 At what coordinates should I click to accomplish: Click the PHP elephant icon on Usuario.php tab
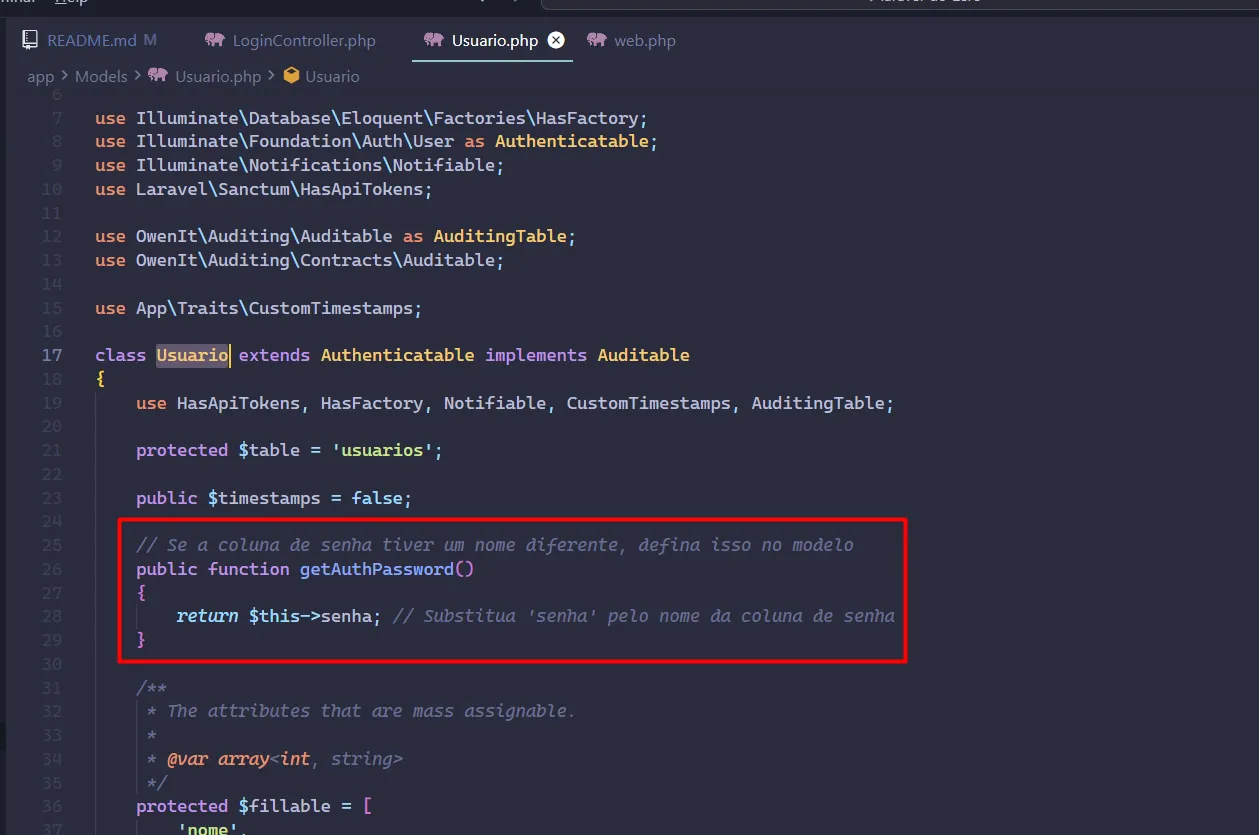point(432,40)
